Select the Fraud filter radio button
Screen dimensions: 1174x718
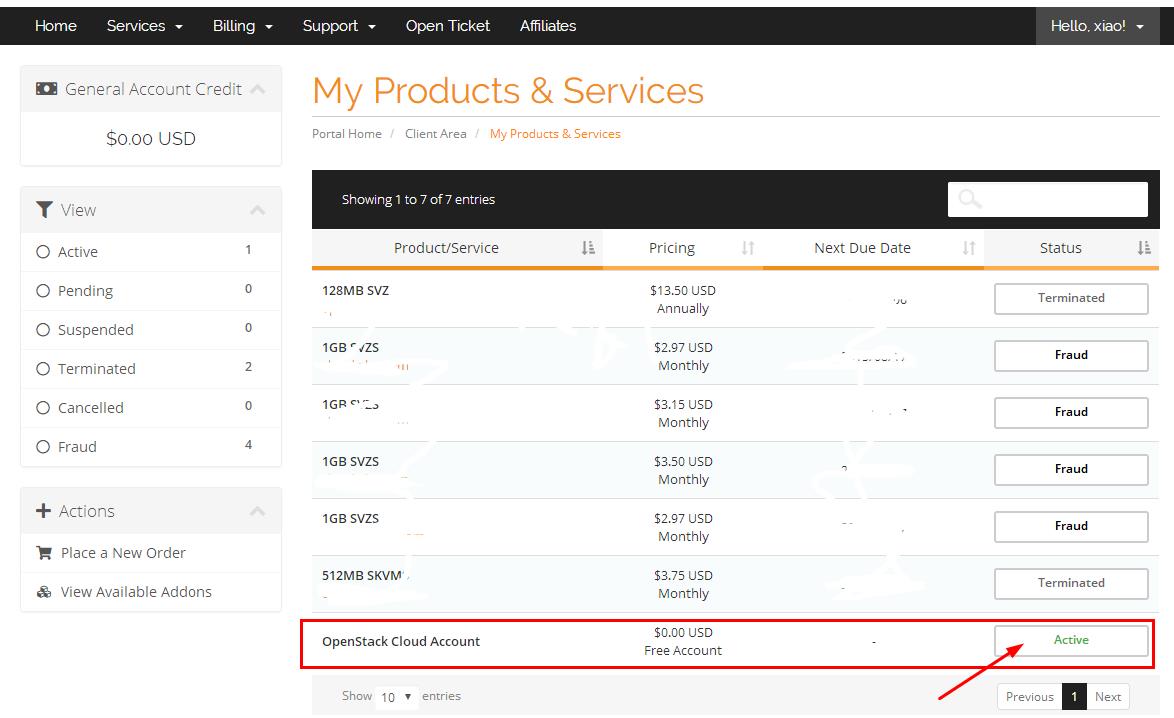click(43, 446)
